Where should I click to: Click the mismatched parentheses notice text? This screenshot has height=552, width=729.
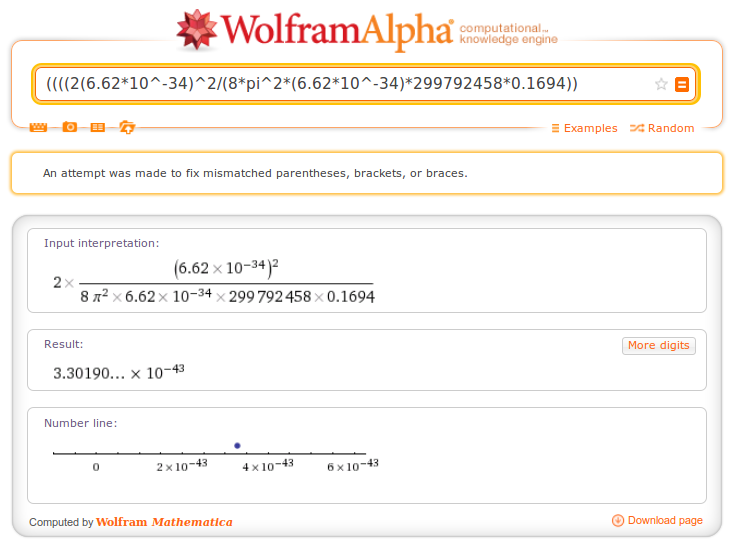255,173
